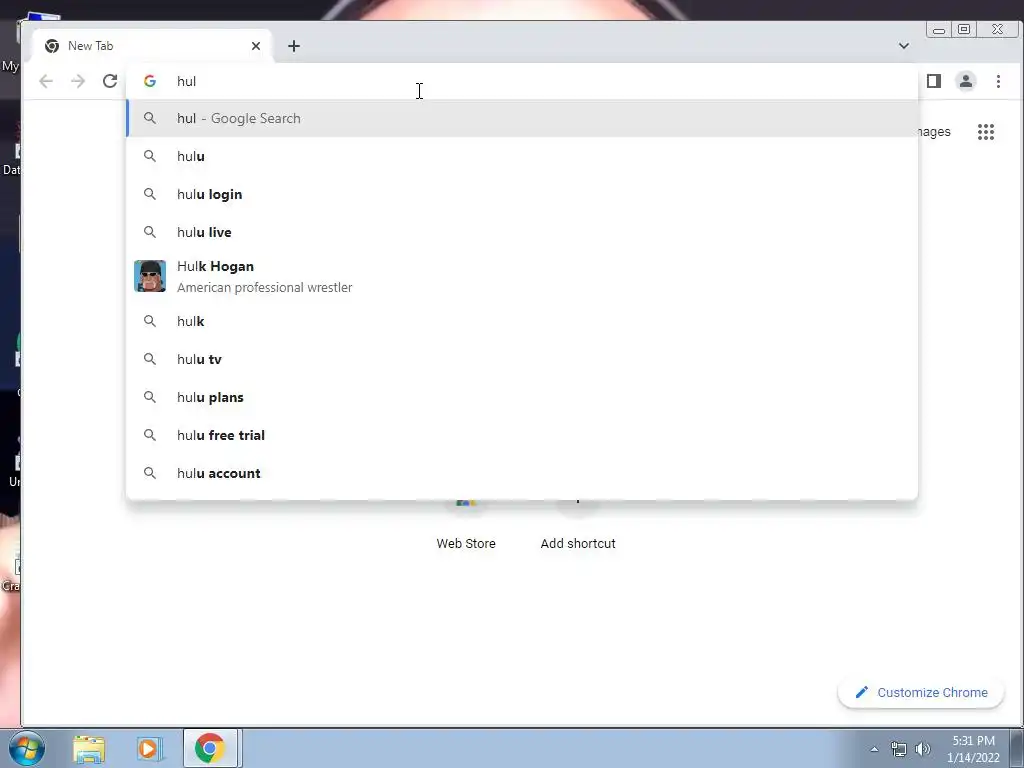This screenshot has height=768, width=1024.
Task: Go back with the left arrow button
Action: coord(46,81)
